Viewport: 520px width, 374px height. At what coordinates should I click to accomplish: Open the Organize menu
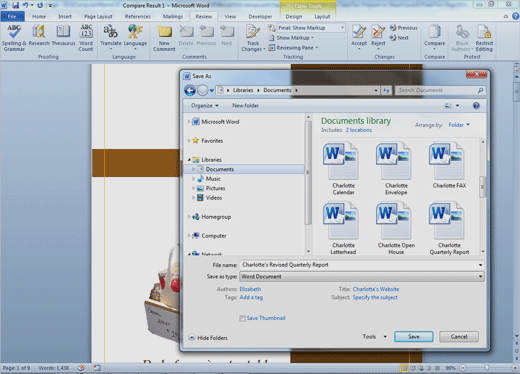(204, 106)
